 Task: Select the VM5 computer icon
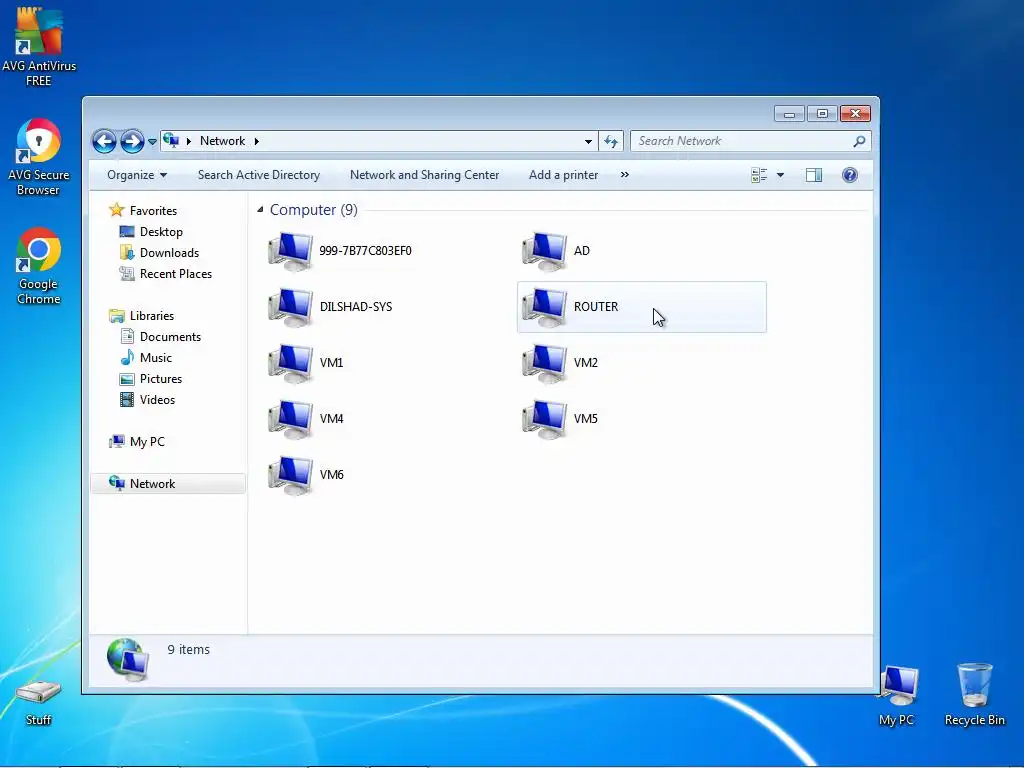(x=545, y=419)
